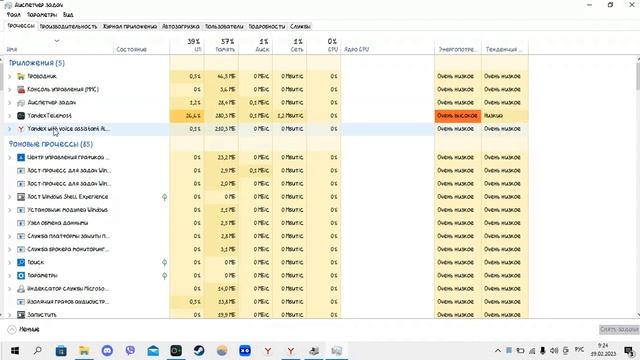
Task: Switch to the Журнал приложений tab
Action: 130,26
